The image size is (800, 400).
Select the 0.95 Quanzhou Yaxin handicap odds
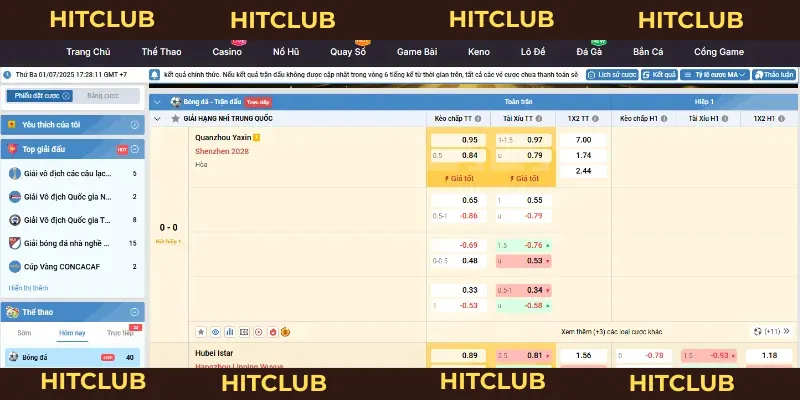click(458, 140)
